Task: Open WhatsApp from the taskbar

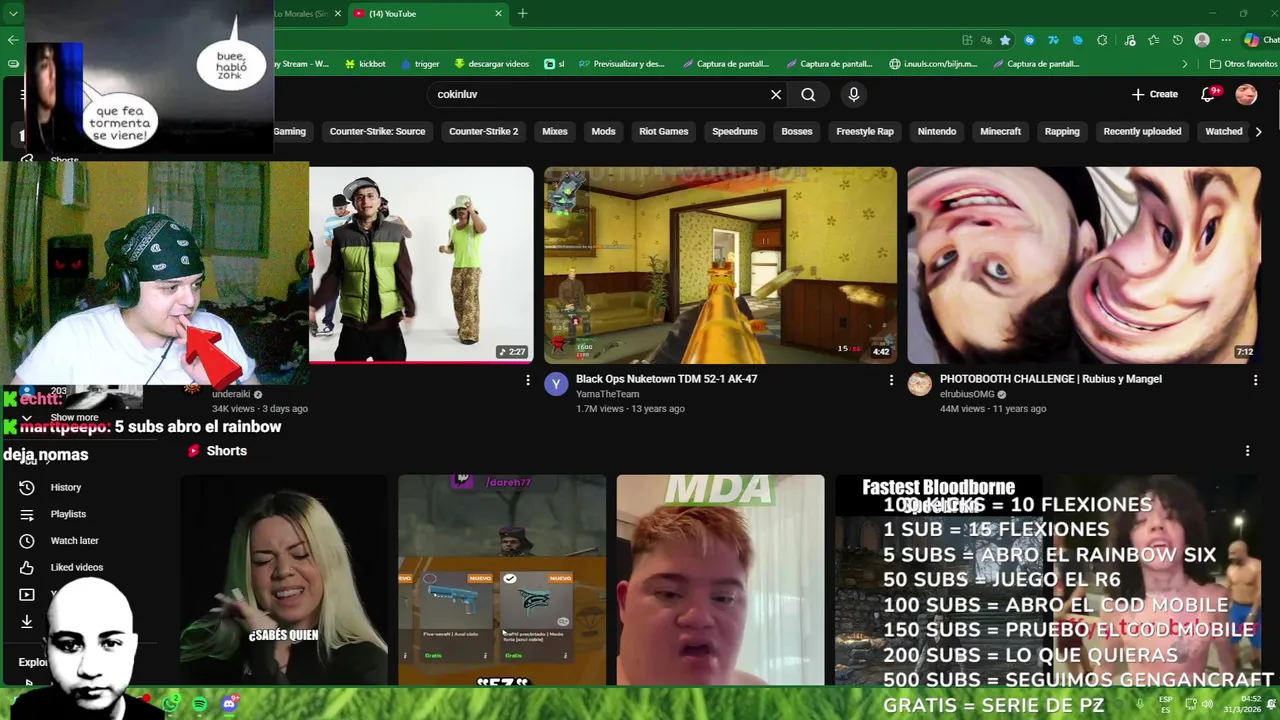Action: click(x=171, y=704)
